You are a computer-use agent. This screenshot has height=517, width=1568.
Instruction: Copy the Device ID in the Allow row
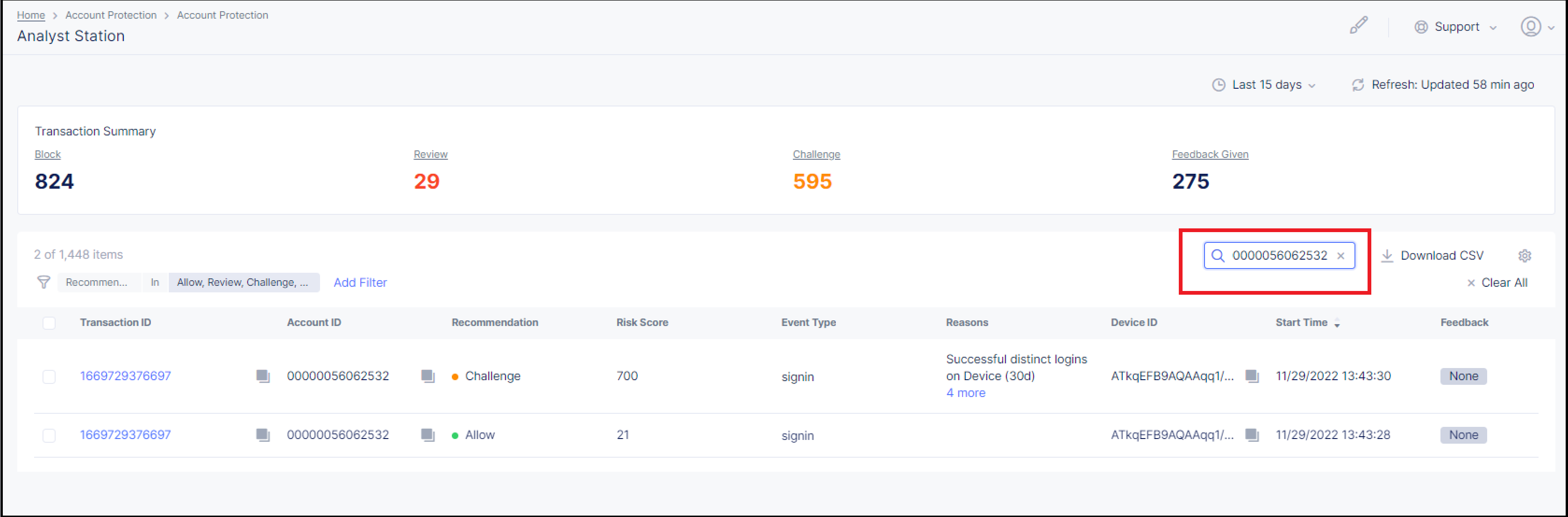click(x=1253, y=435)
